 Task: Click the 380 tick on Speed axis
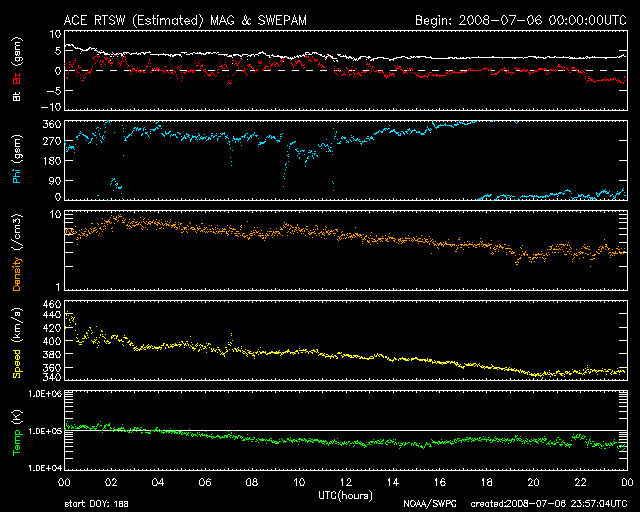click(52, 354)
